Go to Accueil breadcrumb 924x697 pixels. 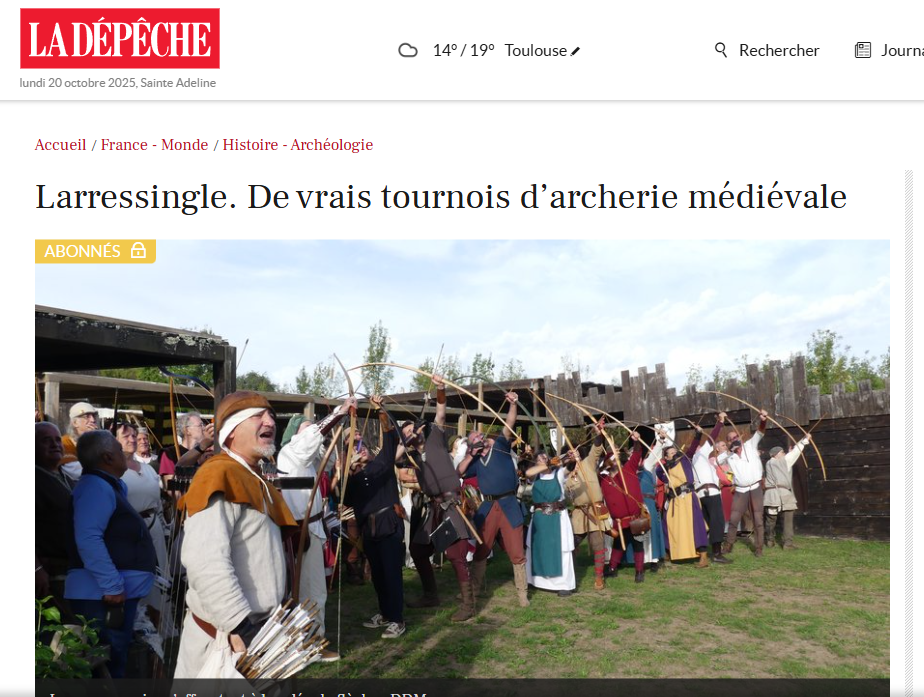click(x=61, y=145)
